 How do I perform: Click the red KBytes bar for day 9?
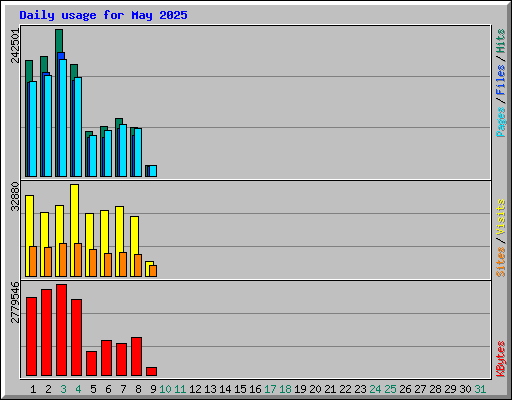(x=152, y=372)
